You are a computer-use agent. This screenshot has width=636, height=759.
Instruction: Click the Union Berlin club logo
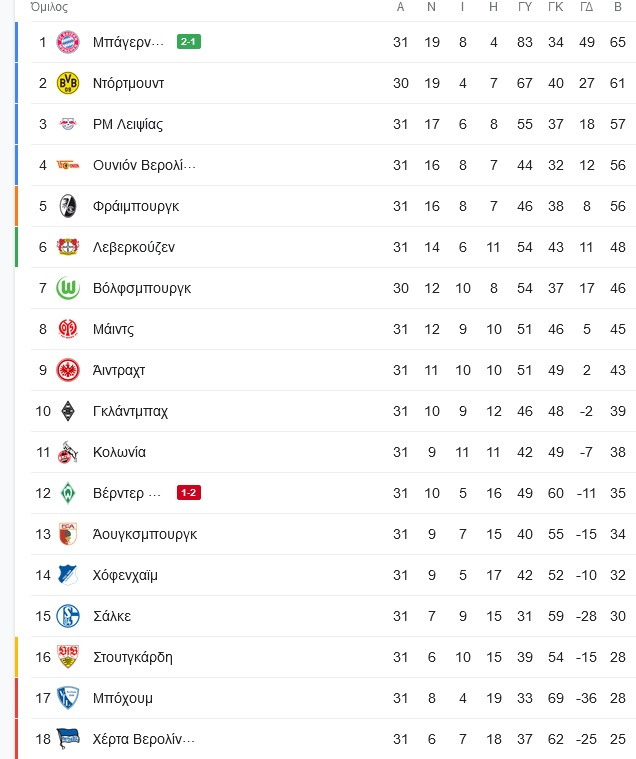(x=68, y=166)
